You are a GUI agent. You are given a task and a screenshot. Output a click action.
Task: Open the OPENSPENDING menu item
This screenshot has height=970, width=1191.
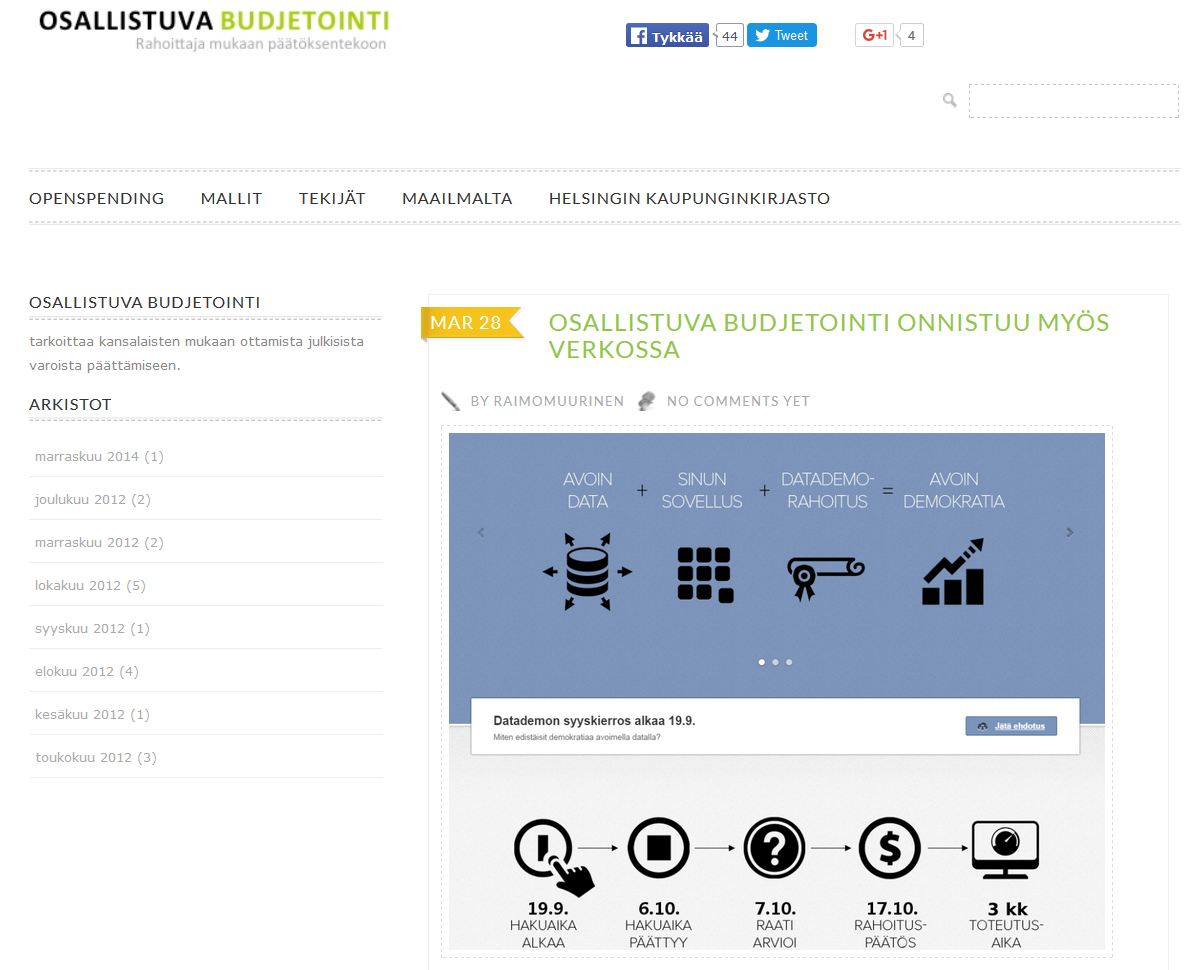pyautogui.click(x=96, y=198)
